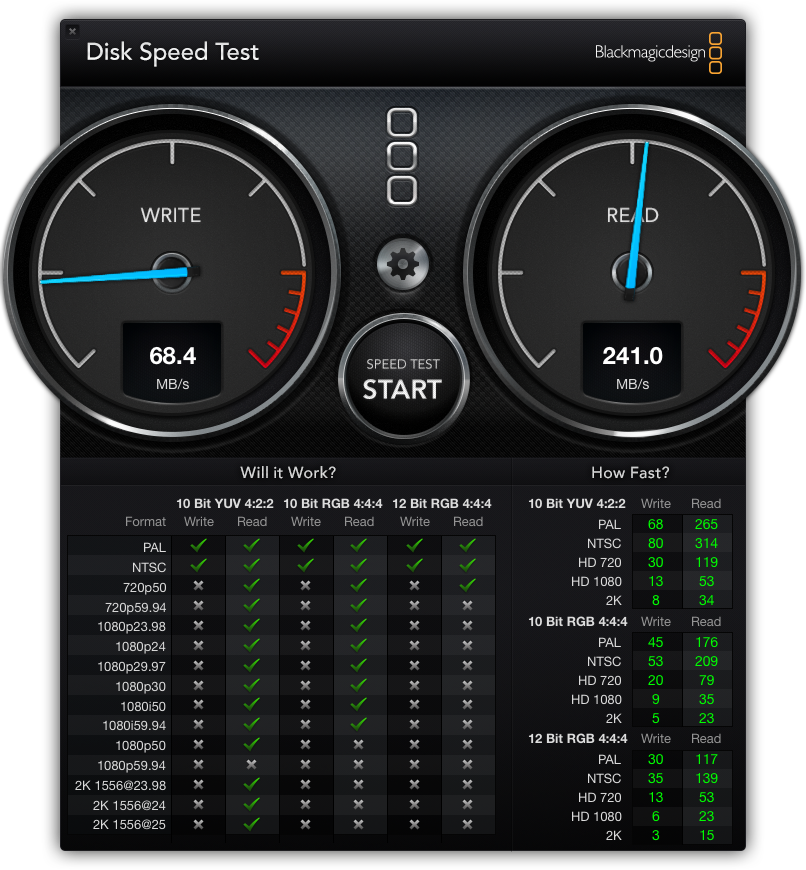Image resolution: width=806 pixels, height=870 pixels.
Task: Click 12 Bit RGB 2K read value 15
Action: pyautogui.click(x=706, y=835)
